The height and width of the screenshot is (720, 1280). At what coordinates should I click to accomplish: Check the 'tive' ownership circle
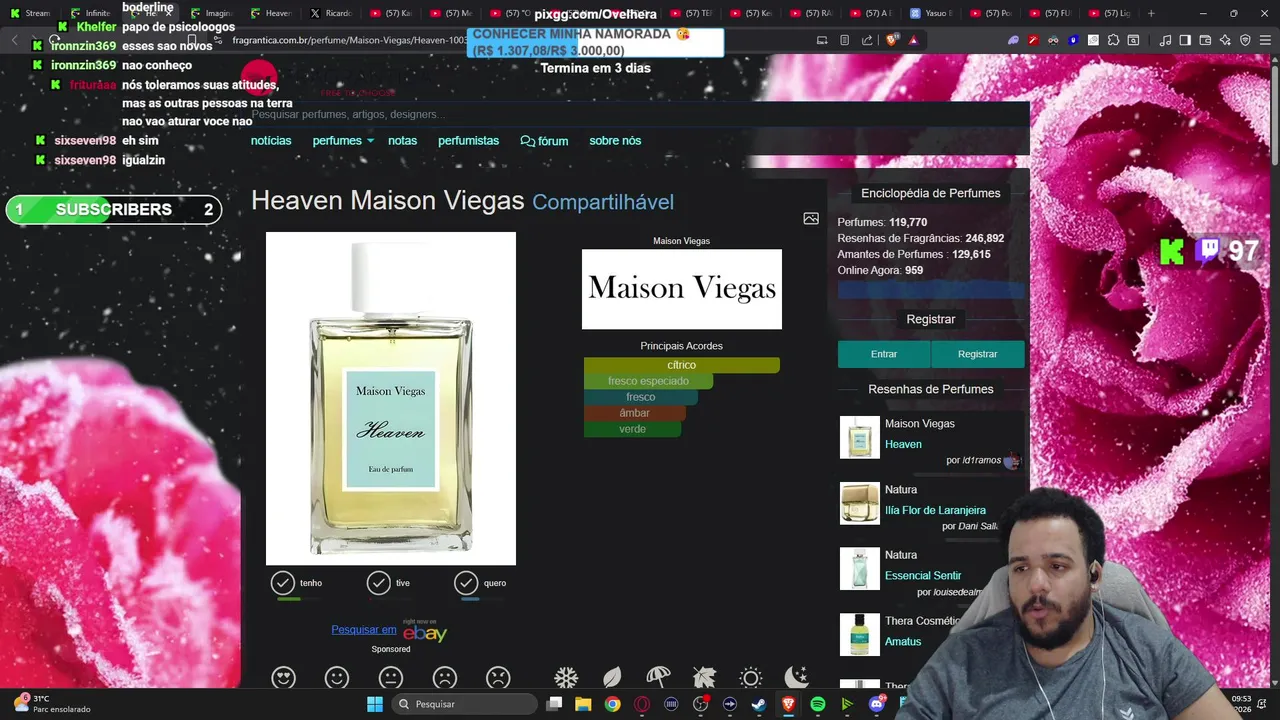pos(378,583)
